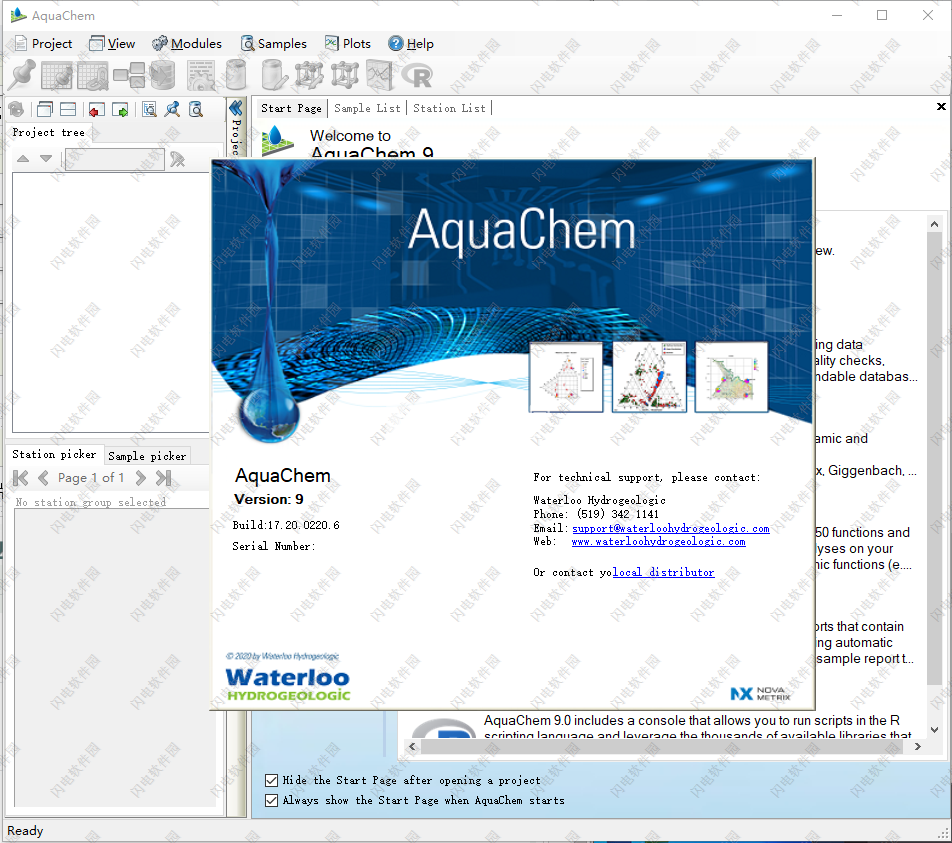The height and width of the screenshot is (843, 952).
Task: Click the jar-with-magnifier icon in the project panel
Action: [x=196, y=109]
